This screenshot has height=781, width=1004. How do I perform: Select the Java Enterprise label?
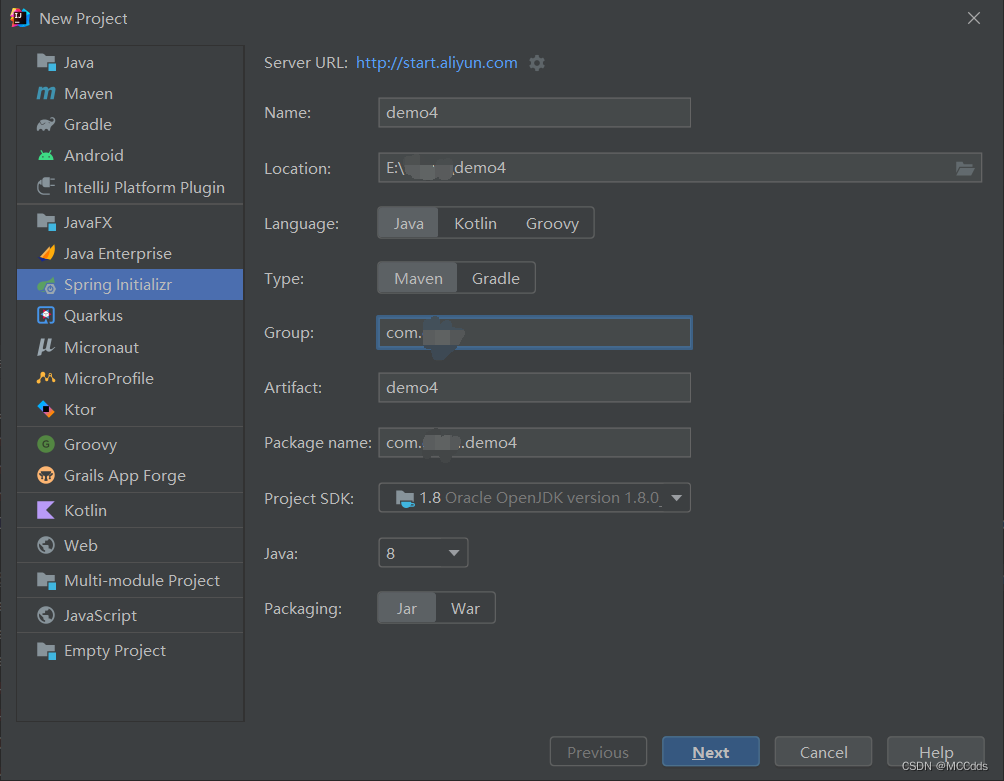pyautogui.click(x=118, y=254)
